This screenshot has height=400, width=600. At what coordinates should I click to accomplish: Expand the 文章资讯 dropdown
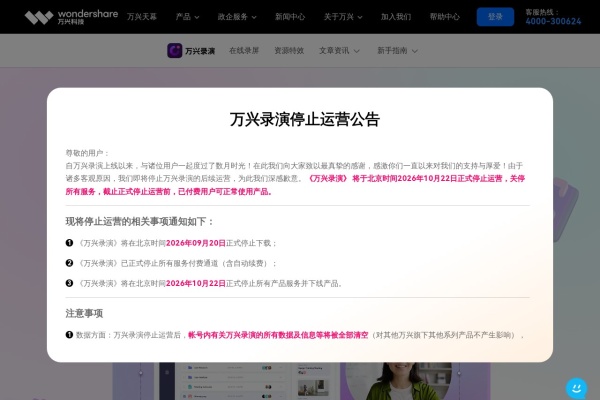tap(339, 51)
